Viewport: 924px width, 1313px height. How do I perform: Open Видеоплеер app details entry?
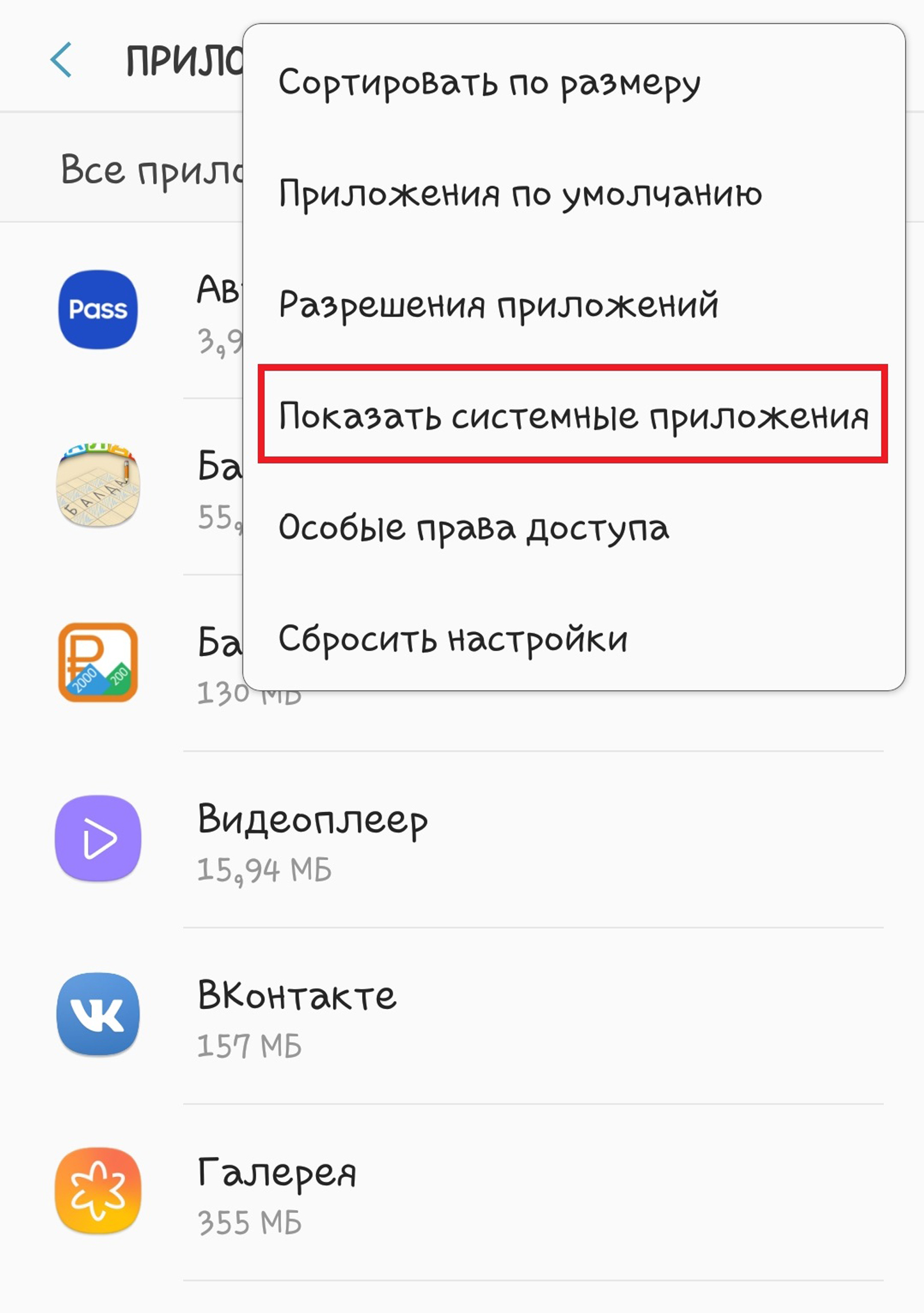[462, 839]
